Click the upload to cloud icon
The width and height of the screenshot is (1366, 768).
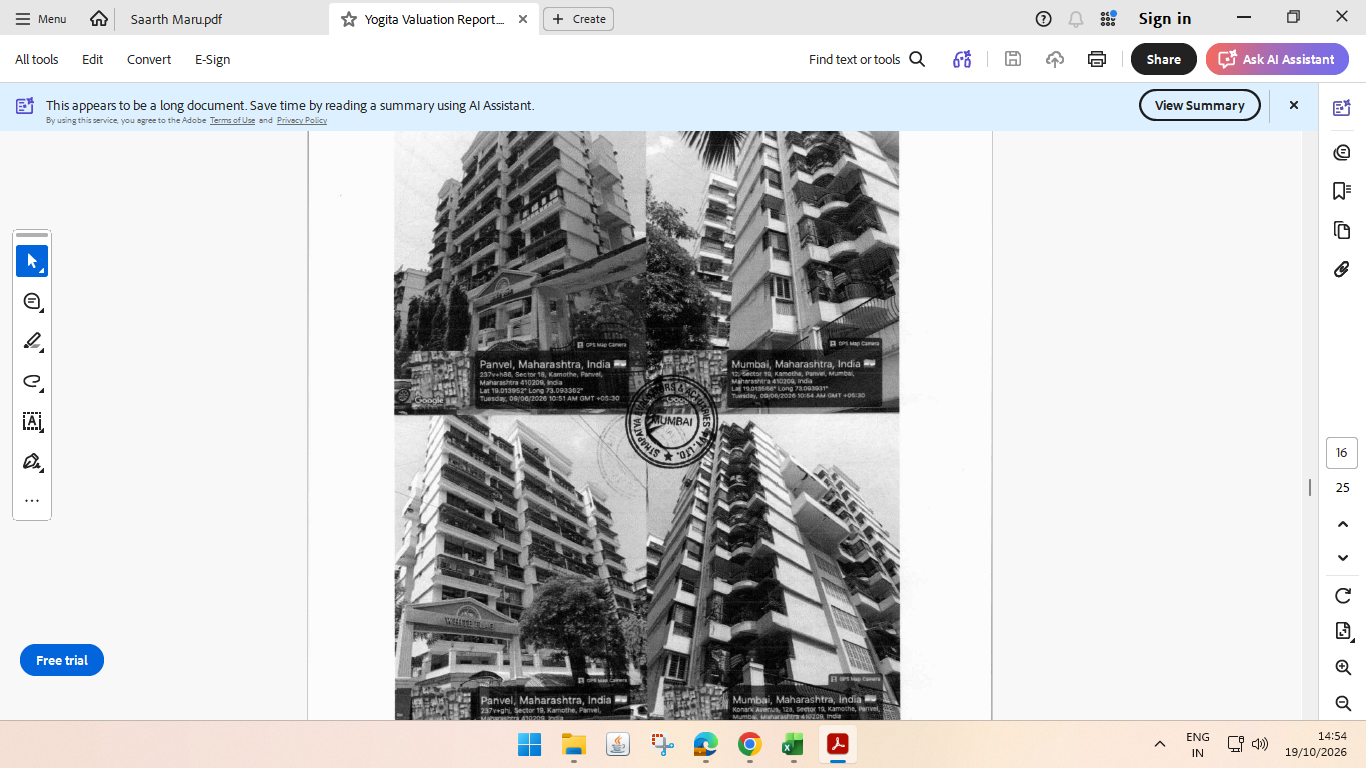pos(1055,59)
